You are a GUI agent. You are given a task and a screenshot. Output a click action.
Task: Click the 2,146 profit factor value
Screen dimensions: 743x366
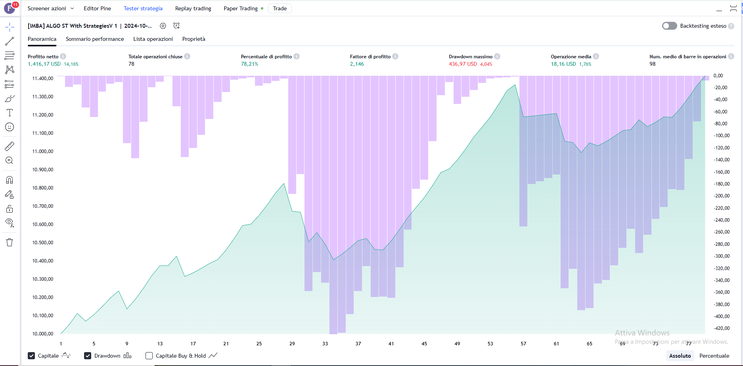pos(357,64)
